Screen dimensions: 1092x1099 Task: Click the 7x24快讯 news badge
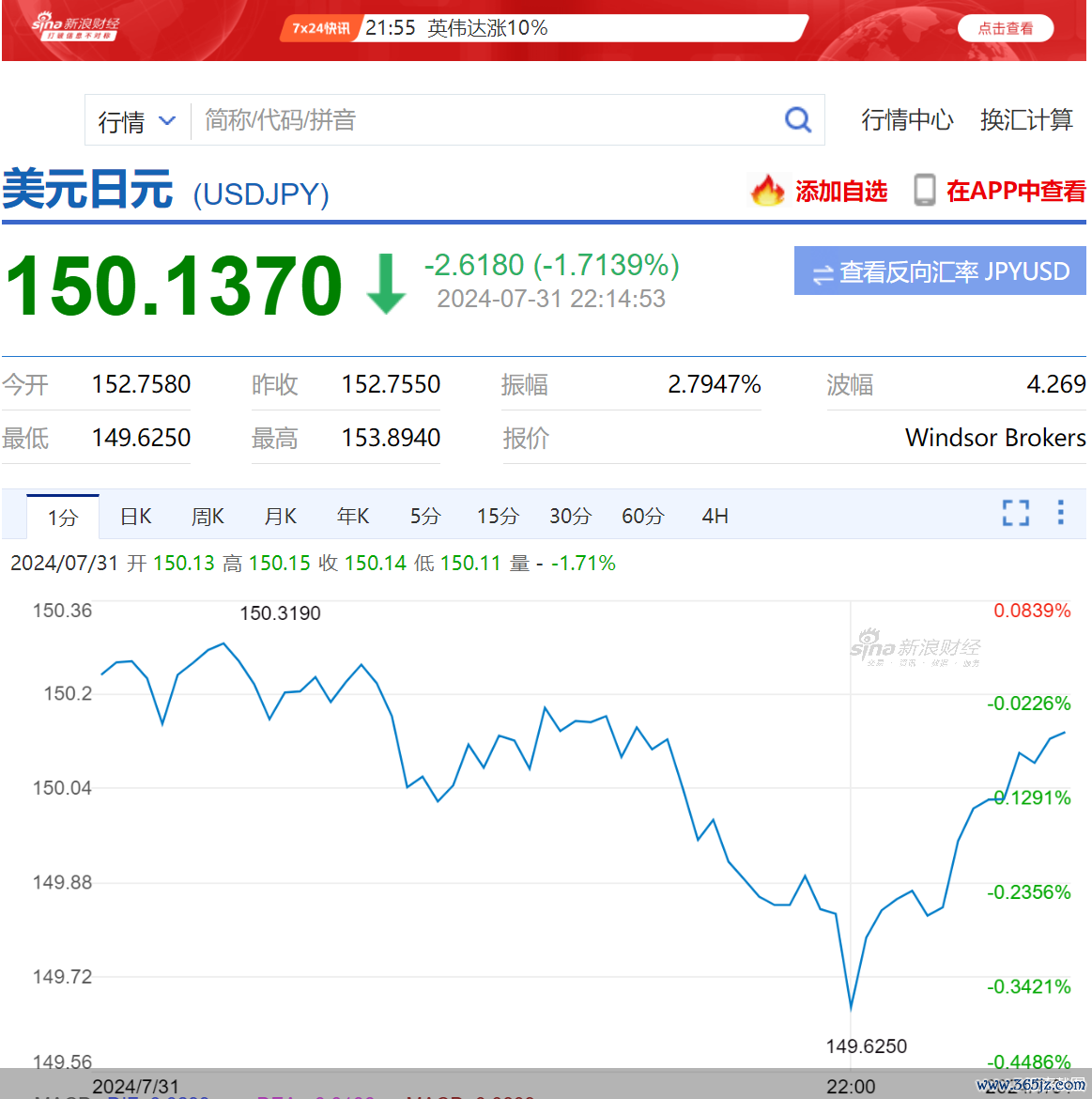pyautogui.click(x=322, y=28)
